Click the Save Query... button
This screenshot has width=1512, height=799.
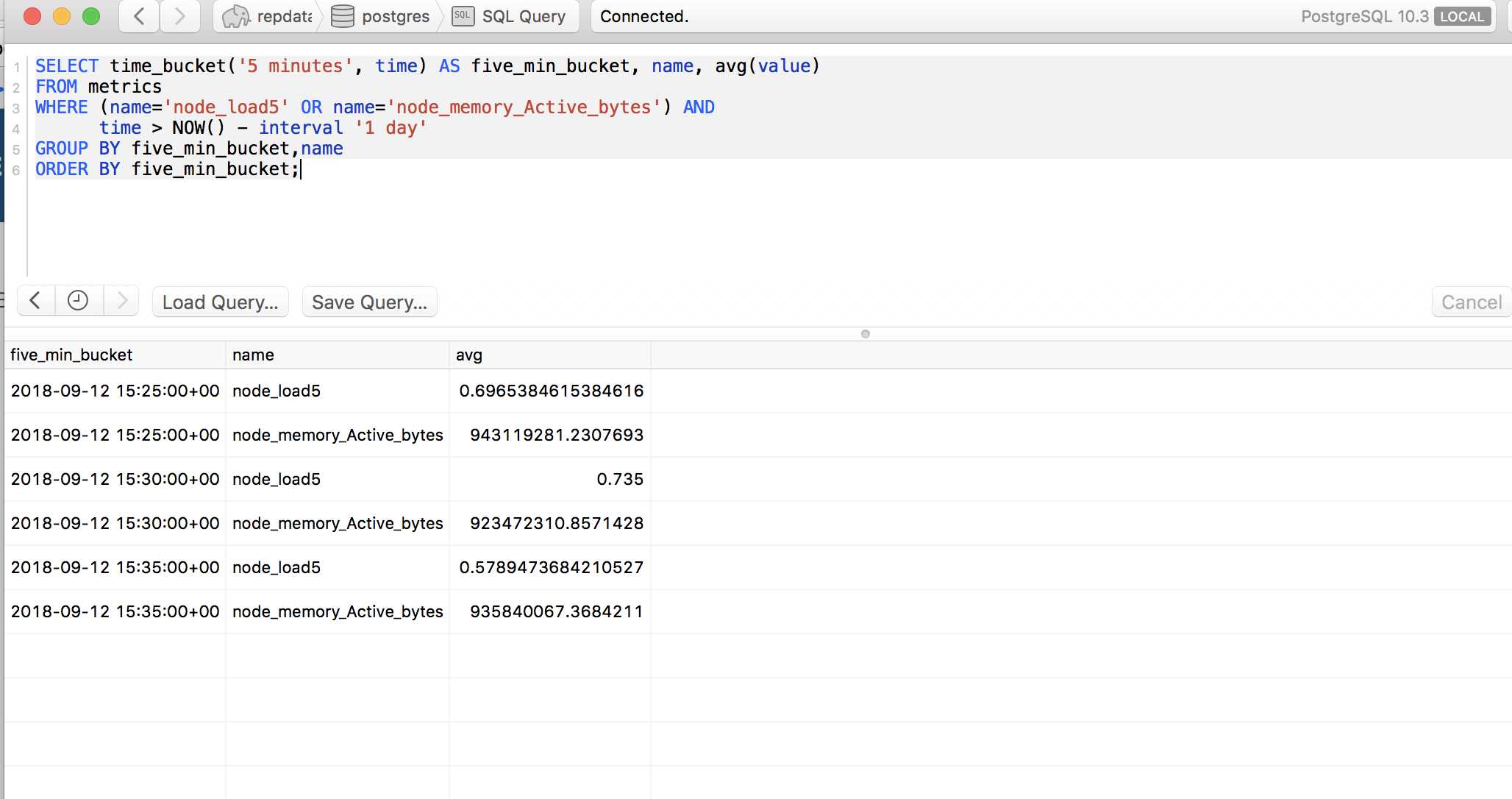tap(369, 302)
